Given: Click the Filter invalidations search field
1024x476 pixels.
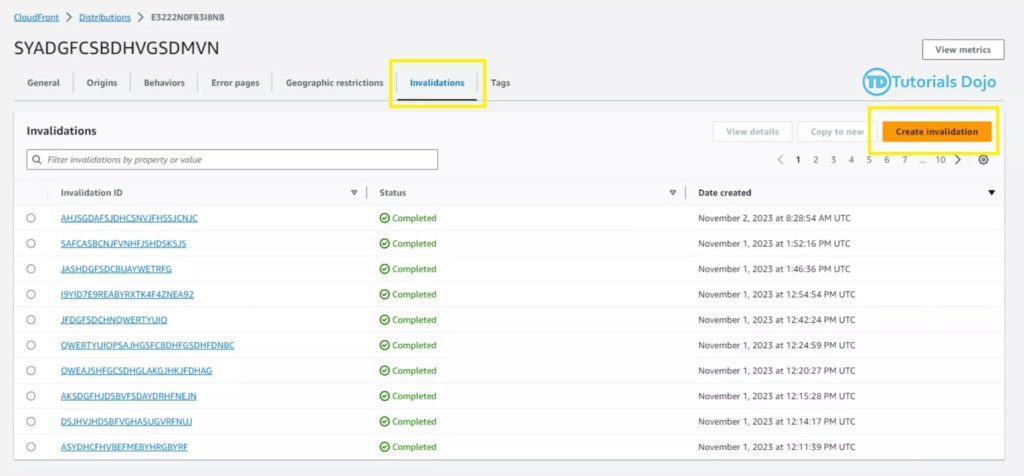Looking at the screenshot, I should tap(232, 160).
